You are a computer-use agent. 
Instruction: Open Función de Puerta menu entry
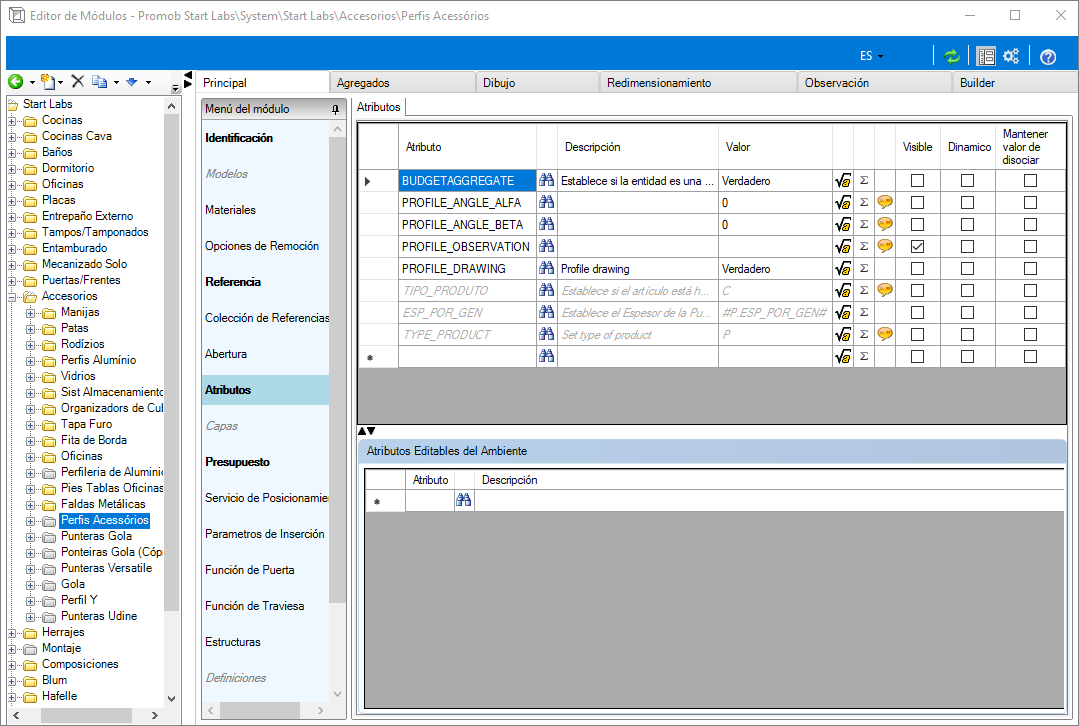tap(249, 570)
